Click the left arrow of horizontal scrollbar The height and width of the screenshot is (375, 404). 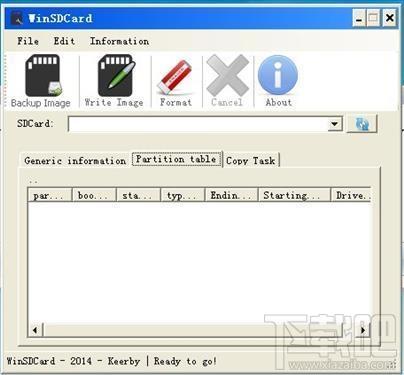tap(35, 330)
